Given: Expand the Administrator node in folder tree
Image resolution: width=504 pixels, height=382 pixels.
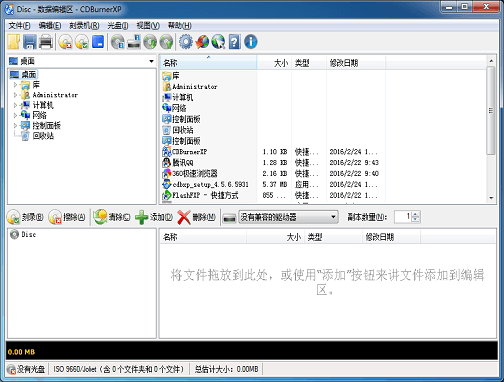Looking at the screenshot, I should pos(15,95).
